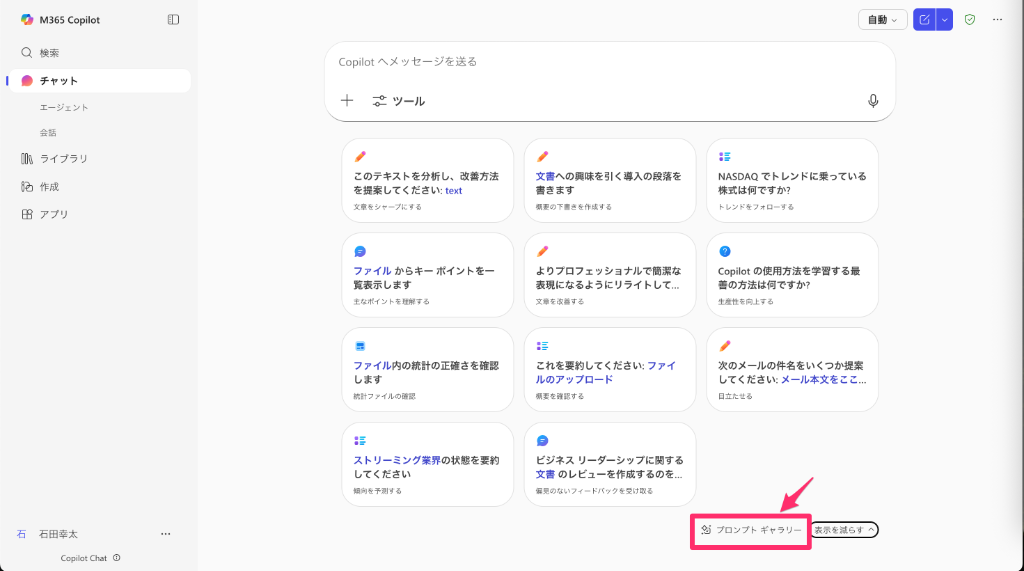Viewport: 1024px width, 571px height.
Task: Click the plus icon to add attachment
Action: click(x=347, y=101)
